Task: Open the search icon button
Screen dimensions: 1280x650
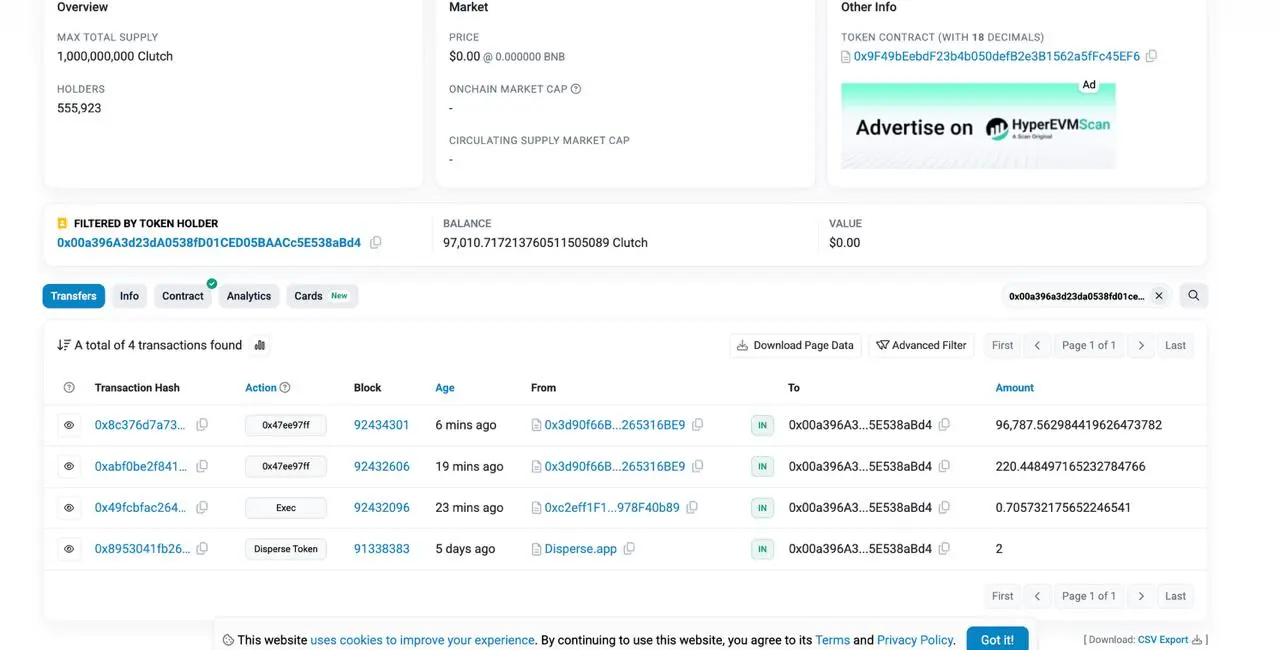Action: (1193, 296)
